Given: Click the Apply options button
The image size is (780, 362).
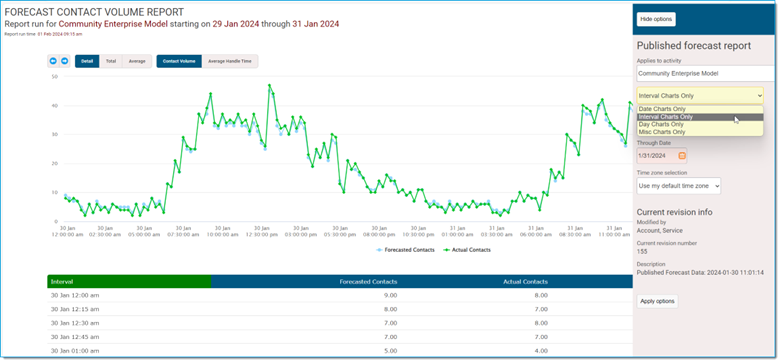Looking at the screenshot, I should pos(657,301).
